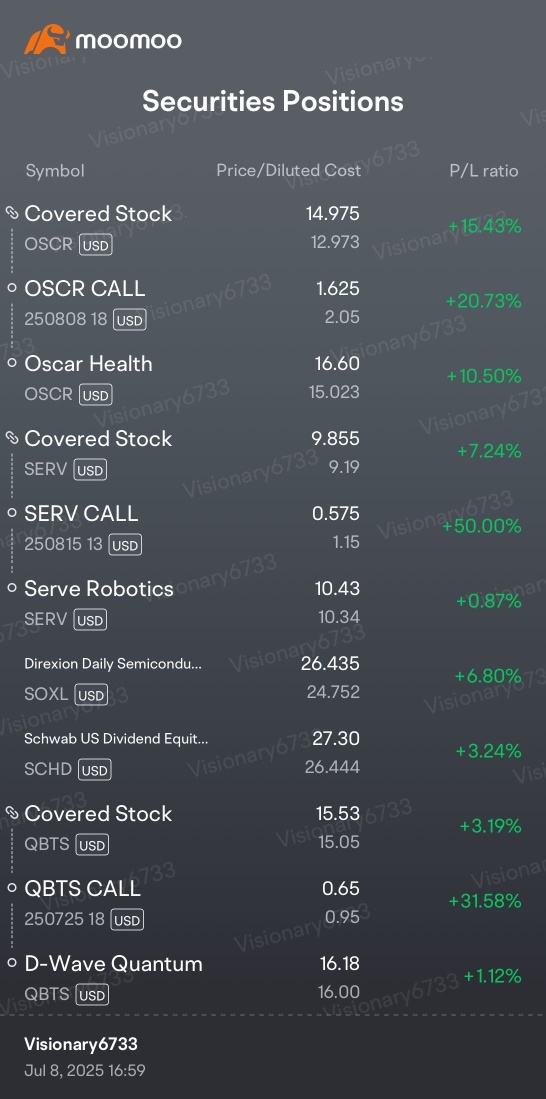This screenshot has height=1099, width=546.
Task: Click the link icon beside OSCR Covered Stock
Action: (11, 213)
